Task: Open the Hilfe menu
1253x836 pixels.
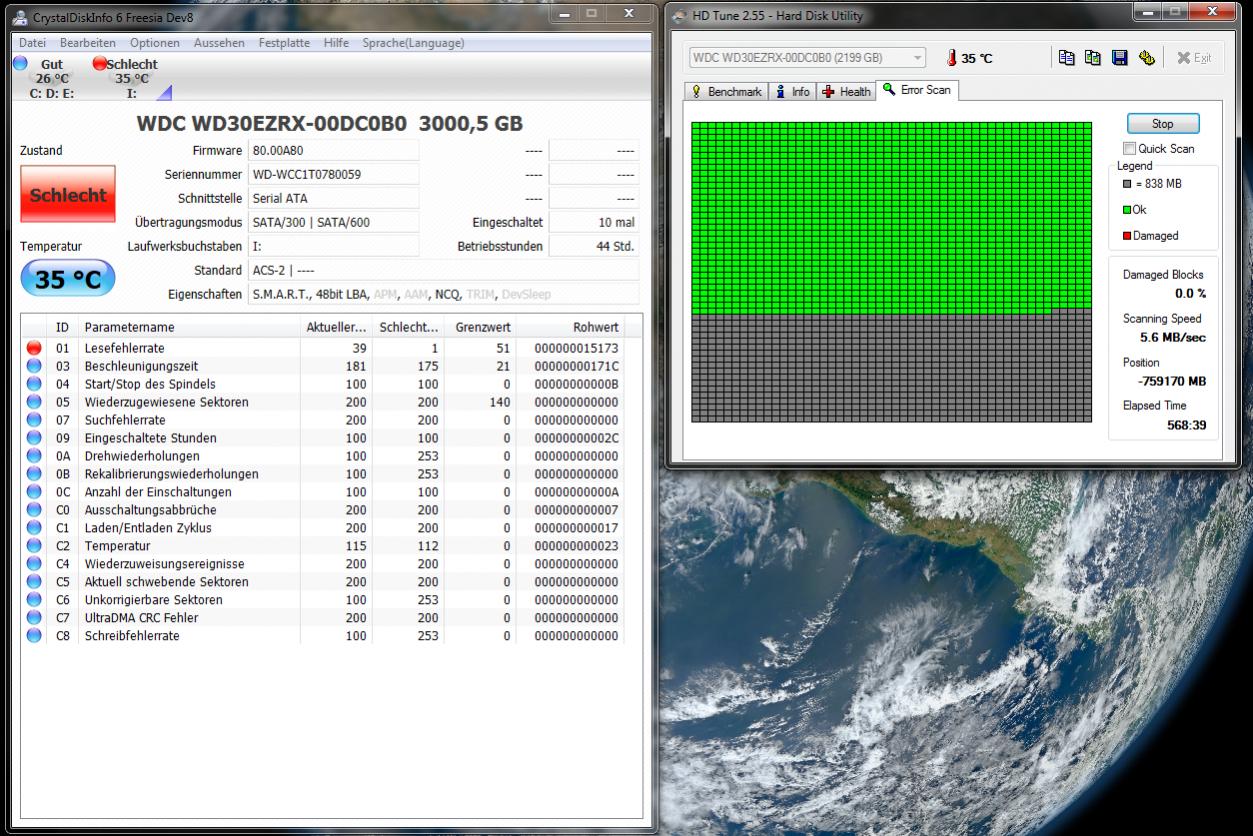Action: tap(336, 43)
